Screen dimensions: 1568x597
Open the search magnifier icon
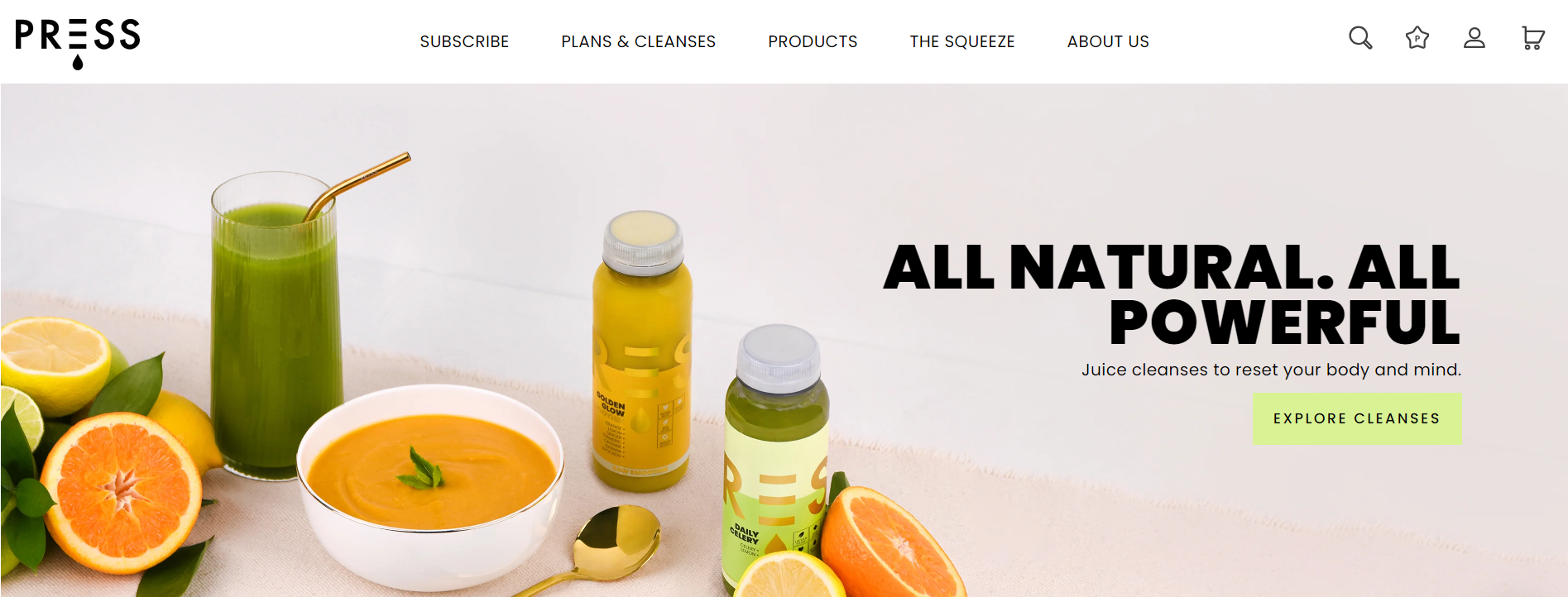1360,38
